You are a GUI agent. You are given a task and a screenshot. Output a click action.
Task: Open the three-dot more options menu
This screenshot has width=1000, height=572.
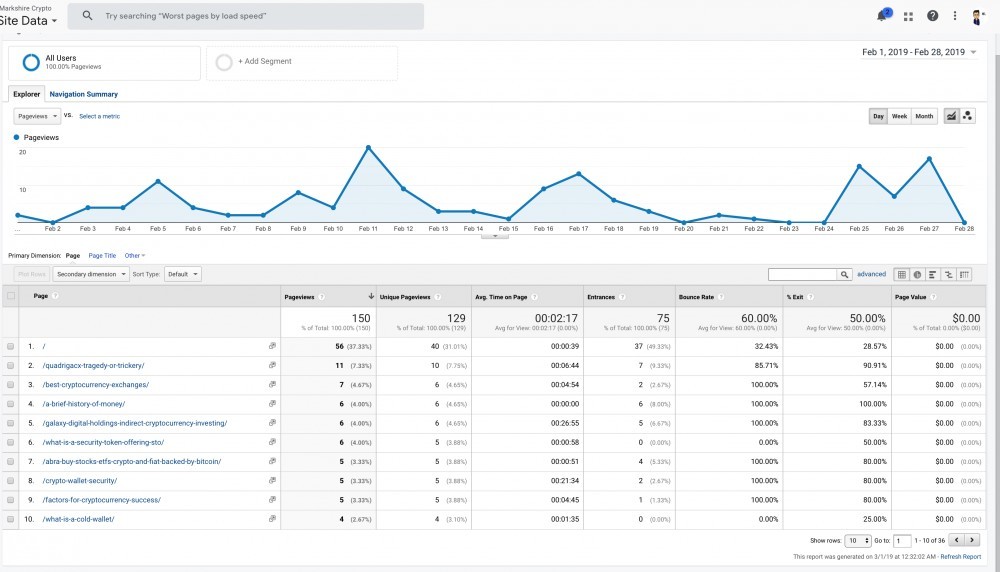pos(955,16)
